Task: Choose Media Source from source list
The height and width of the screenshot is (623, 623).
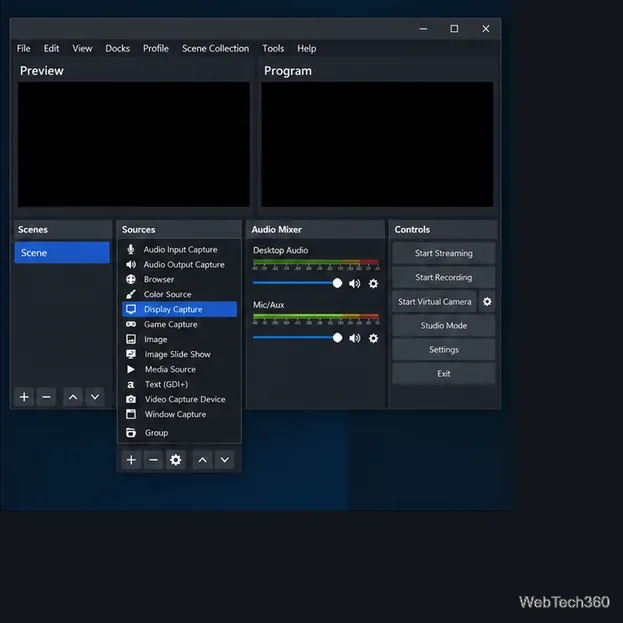Action: click(x=180, y=369)
